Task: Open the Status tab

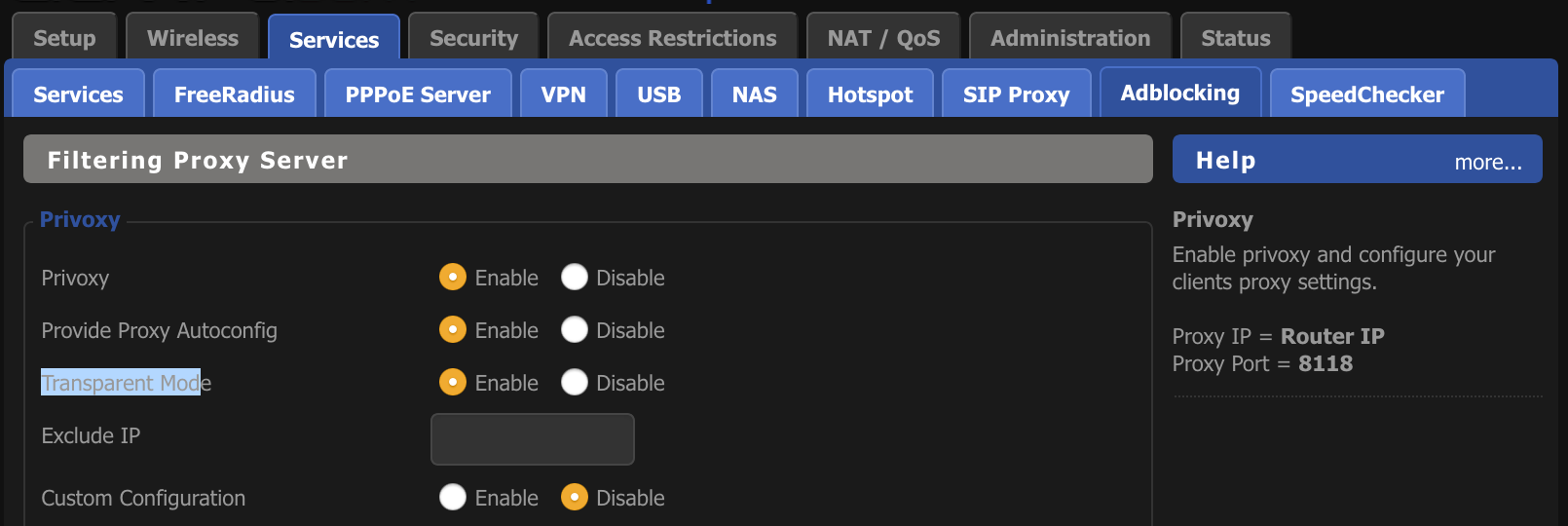Action: click(1235, 38)
